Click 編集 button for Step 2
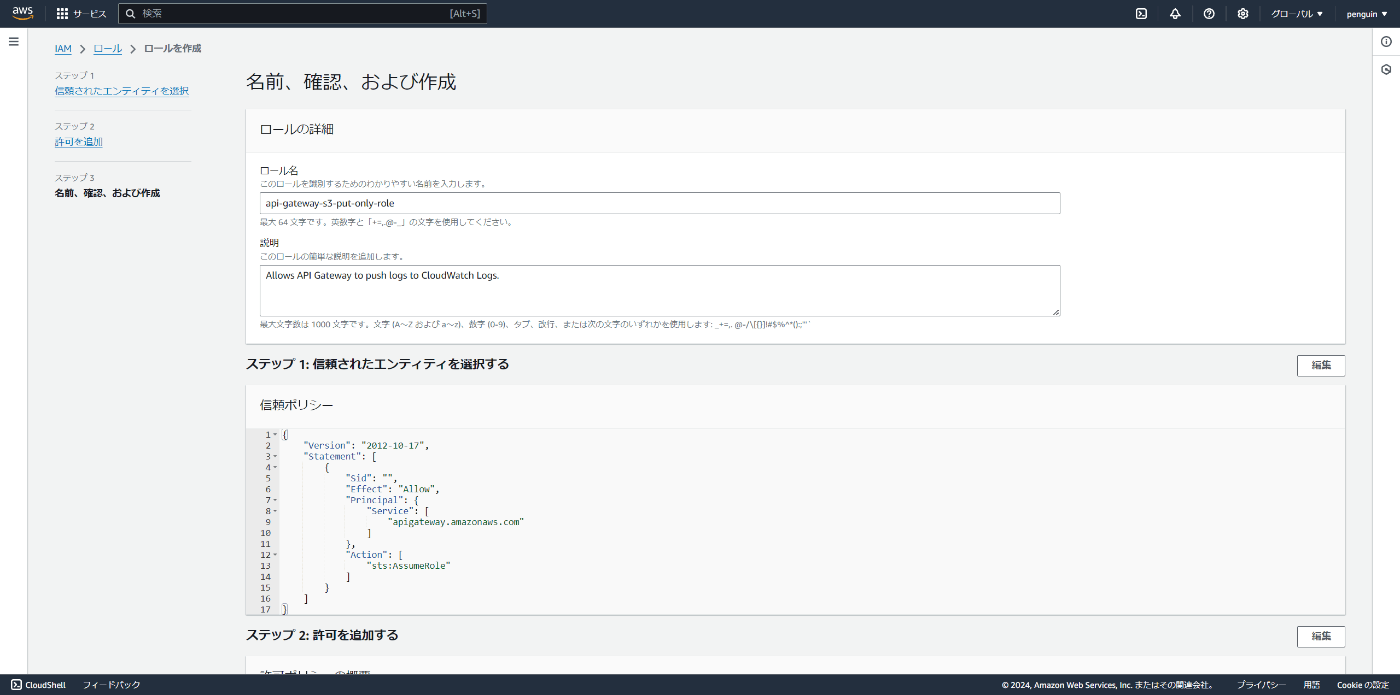 click(x=1321, y=636)
